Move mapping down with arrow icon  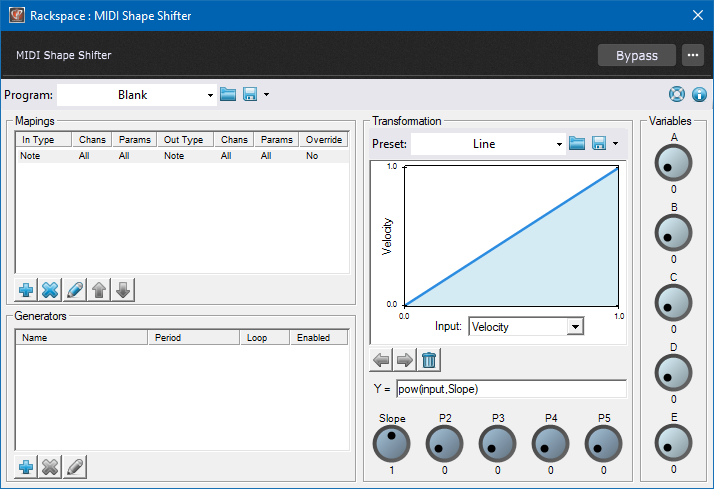tap(123, 290)
